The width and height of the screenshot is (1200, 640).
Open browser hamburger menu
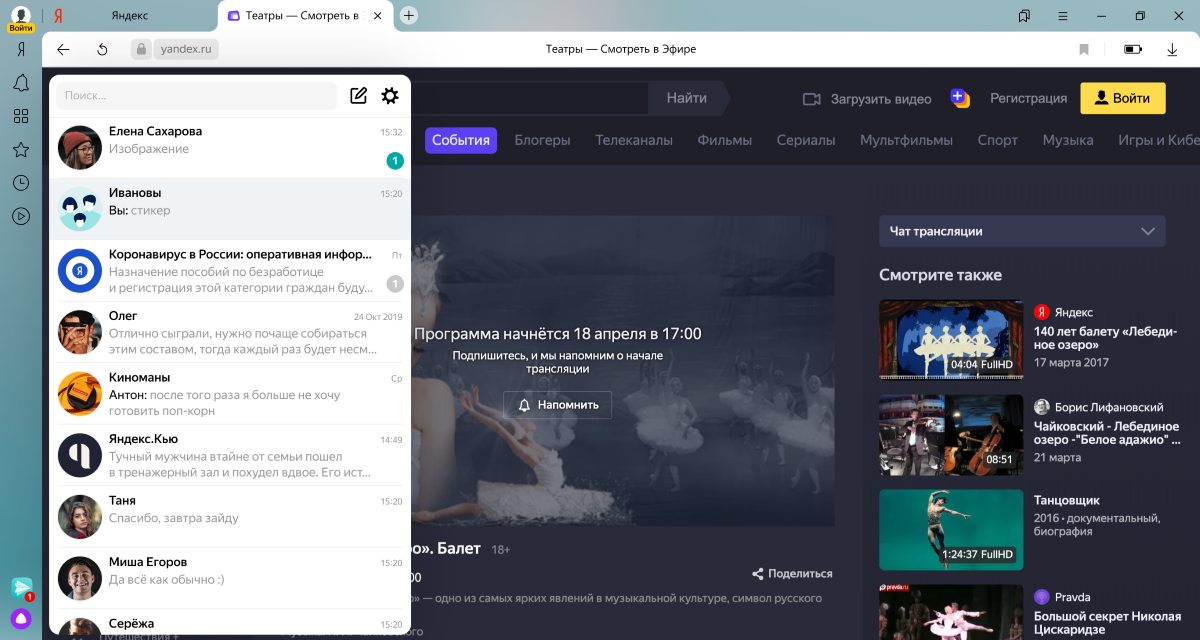pyautogui.click(x=1063, y=16)
